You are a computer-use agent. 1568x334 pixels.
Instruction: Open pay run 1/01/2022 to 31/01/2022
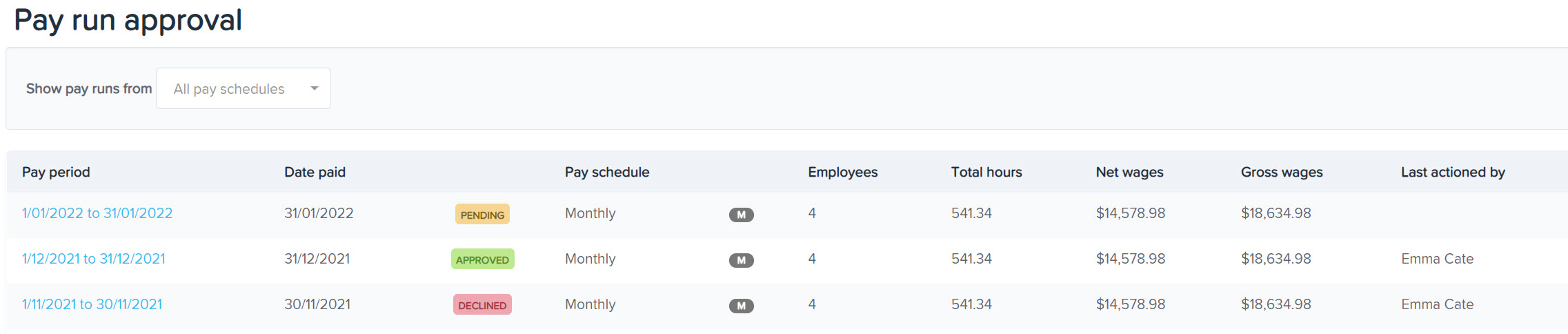97,213
